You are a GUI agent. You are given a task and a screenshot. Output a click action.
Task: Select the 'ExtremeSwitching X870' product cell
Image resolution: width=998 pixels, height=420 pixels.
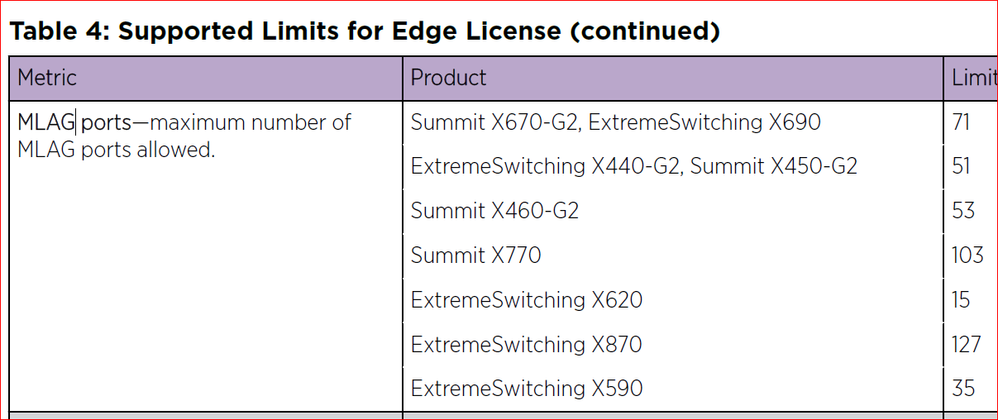pyautogui.click(x=673, y=344)
